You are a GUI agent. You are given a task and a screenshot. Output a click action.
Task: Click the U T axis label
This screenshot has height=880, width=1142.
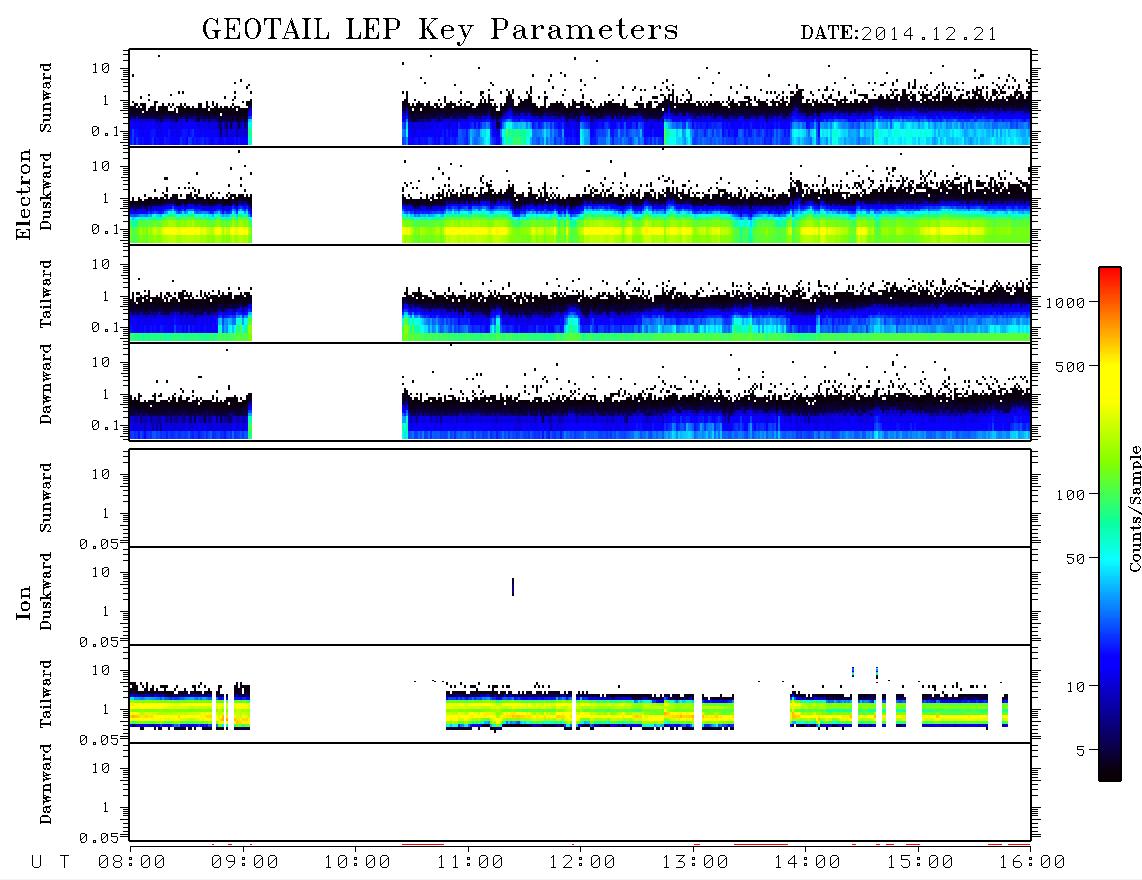(x=50, y=863)
